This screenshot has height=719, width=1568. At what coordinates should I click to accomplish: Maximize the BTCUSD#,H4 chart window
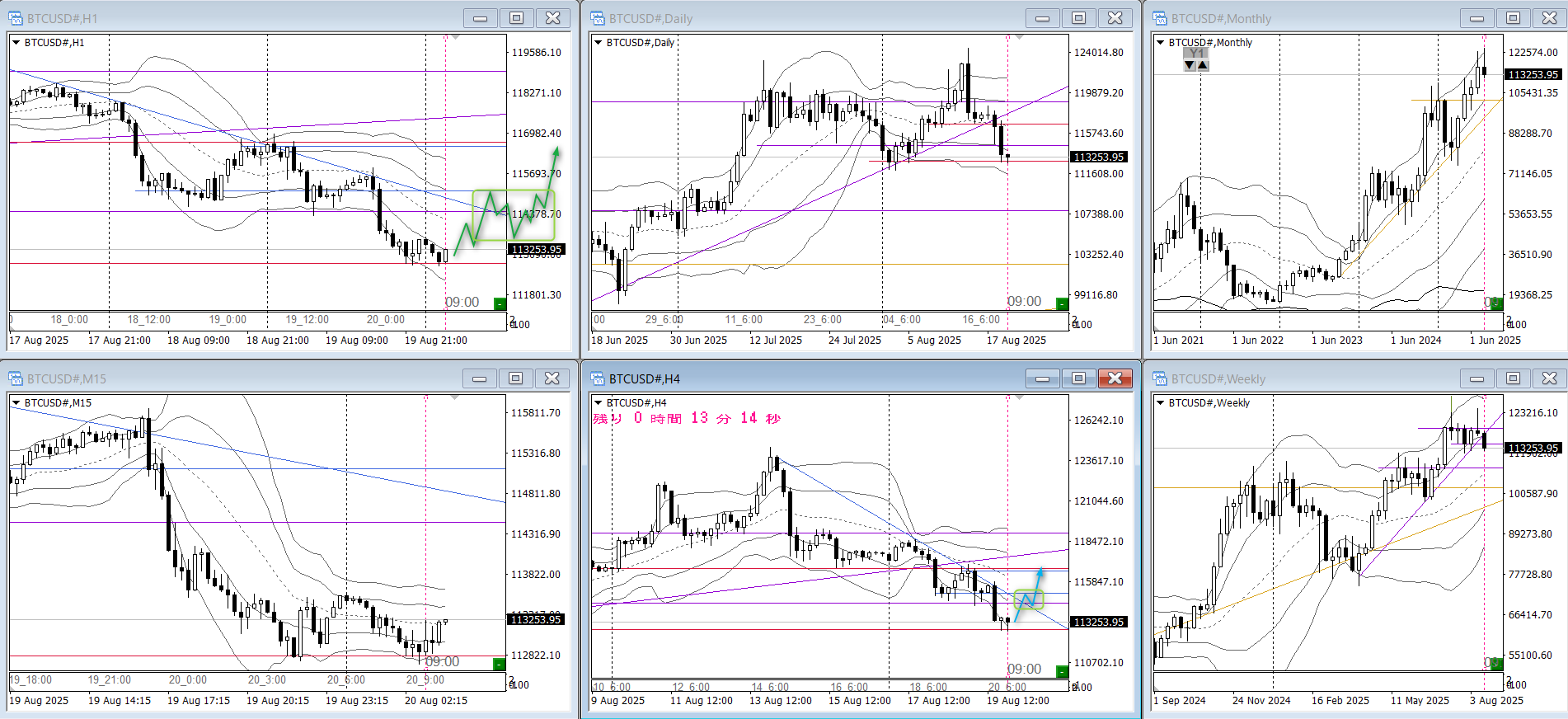point(1078,378)
